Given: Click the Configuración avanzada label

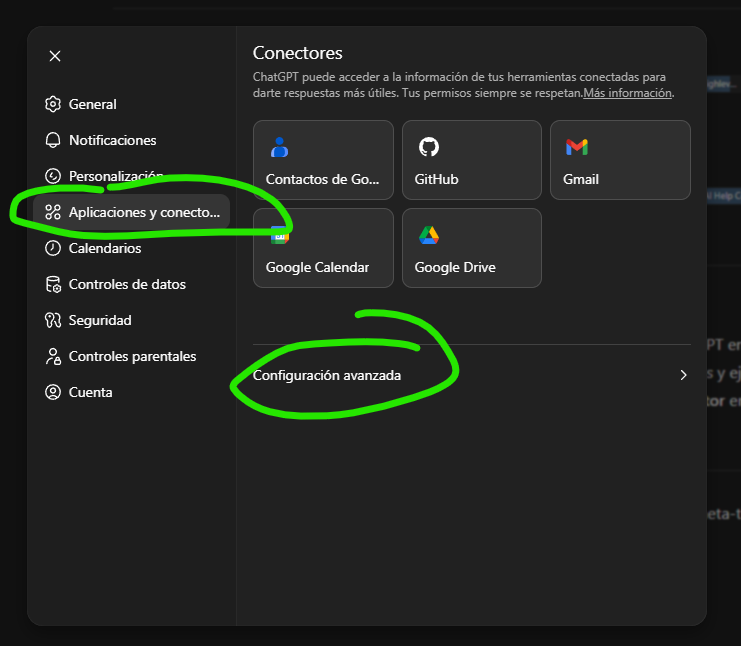Looking at the screenshot, I should click(327, 375).
